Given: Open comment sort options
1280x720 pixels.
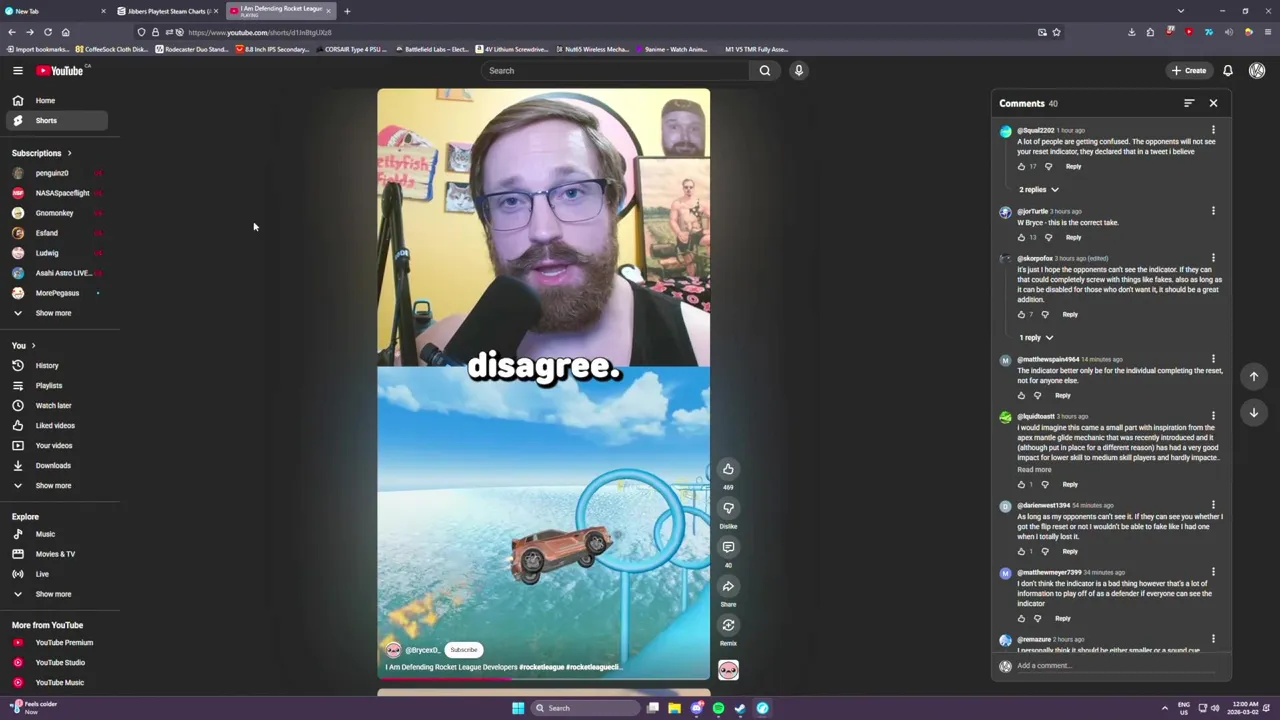Looking at the screenshot, I should click(1189, 103).
